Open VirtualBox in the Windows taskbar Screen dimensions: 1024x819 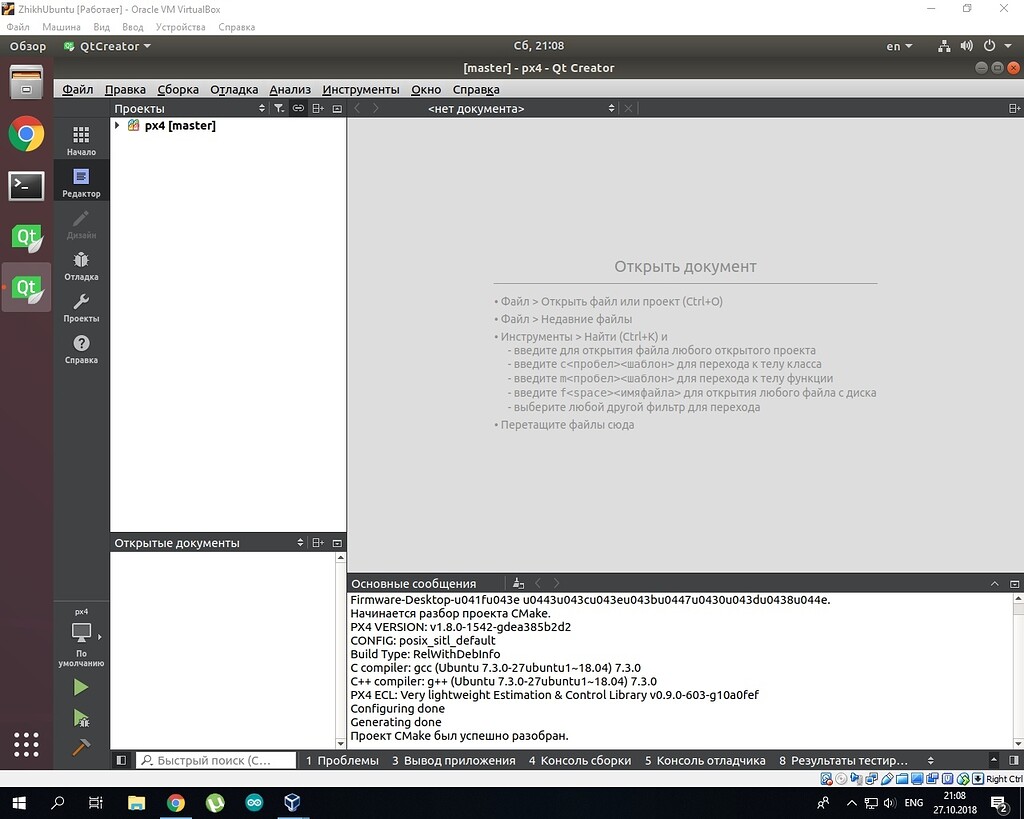[x=292, y=803]
